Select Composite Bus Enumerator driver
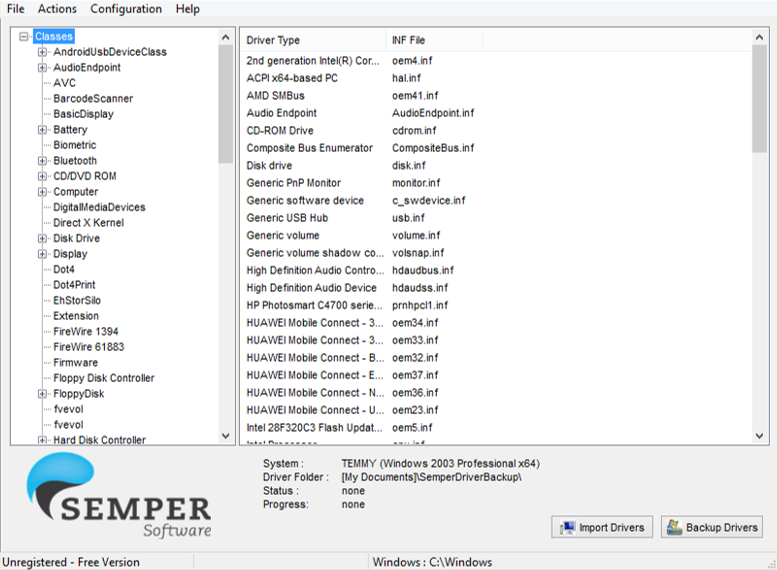The image size is (778, 570). [x=310, y=148]
